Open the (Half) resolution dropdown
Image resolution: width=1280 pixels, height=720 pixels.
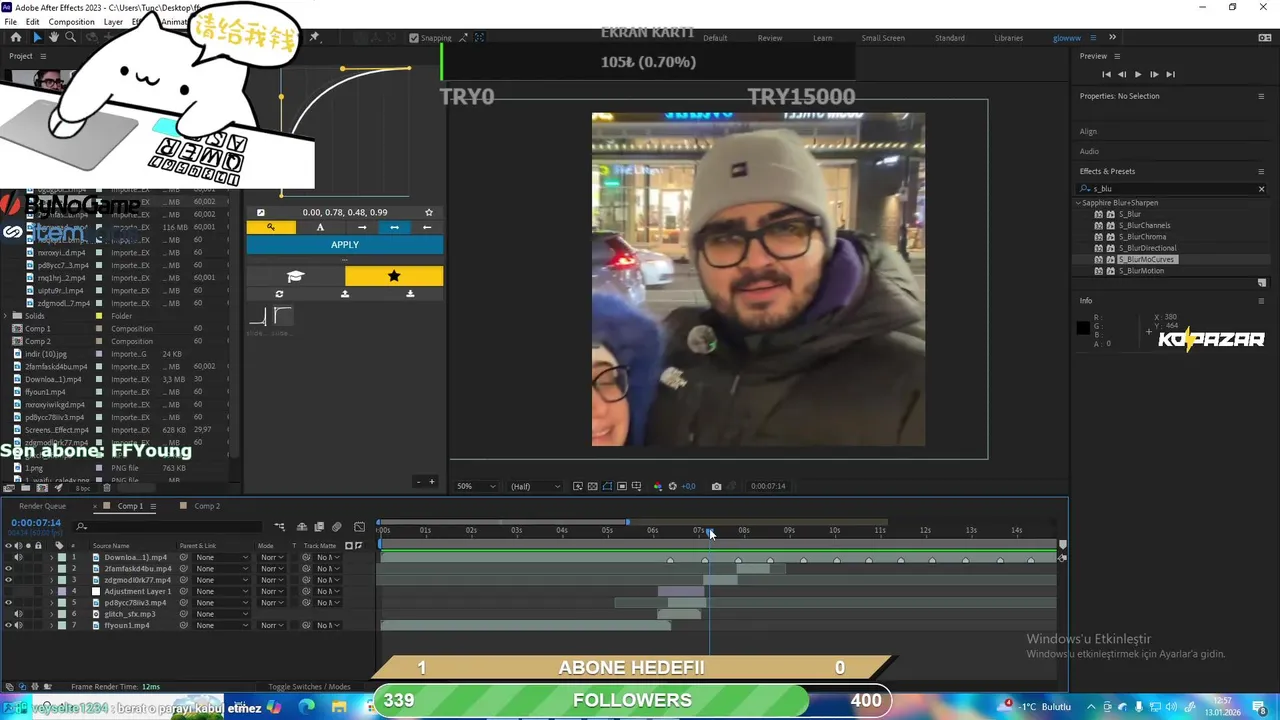point(536,486)
